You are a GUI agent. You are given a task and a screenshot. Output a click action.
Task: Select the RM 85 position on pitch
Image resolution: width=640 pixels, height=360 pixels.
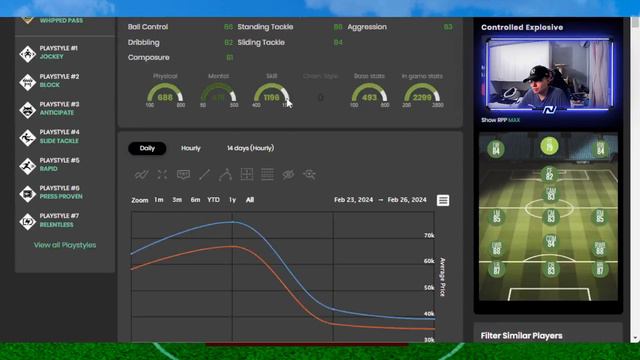coord(600,217)
